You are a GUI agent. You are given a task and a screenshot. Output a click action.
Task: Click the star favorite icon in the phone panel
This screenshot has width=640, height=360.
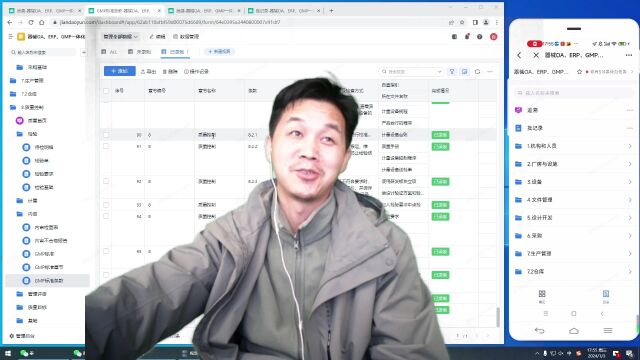coord(579,72)
